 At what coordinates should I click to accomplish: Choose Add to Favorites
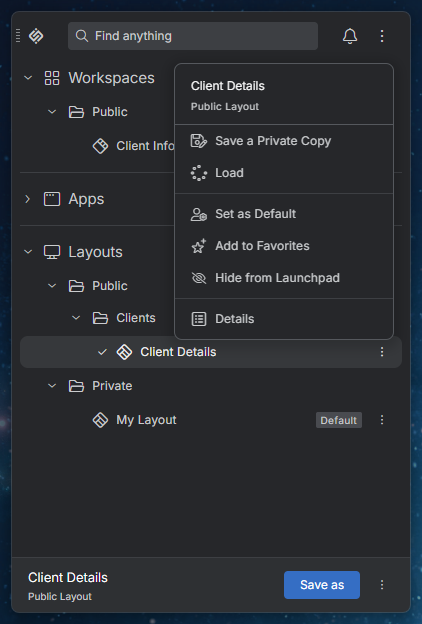click(284, 246)
